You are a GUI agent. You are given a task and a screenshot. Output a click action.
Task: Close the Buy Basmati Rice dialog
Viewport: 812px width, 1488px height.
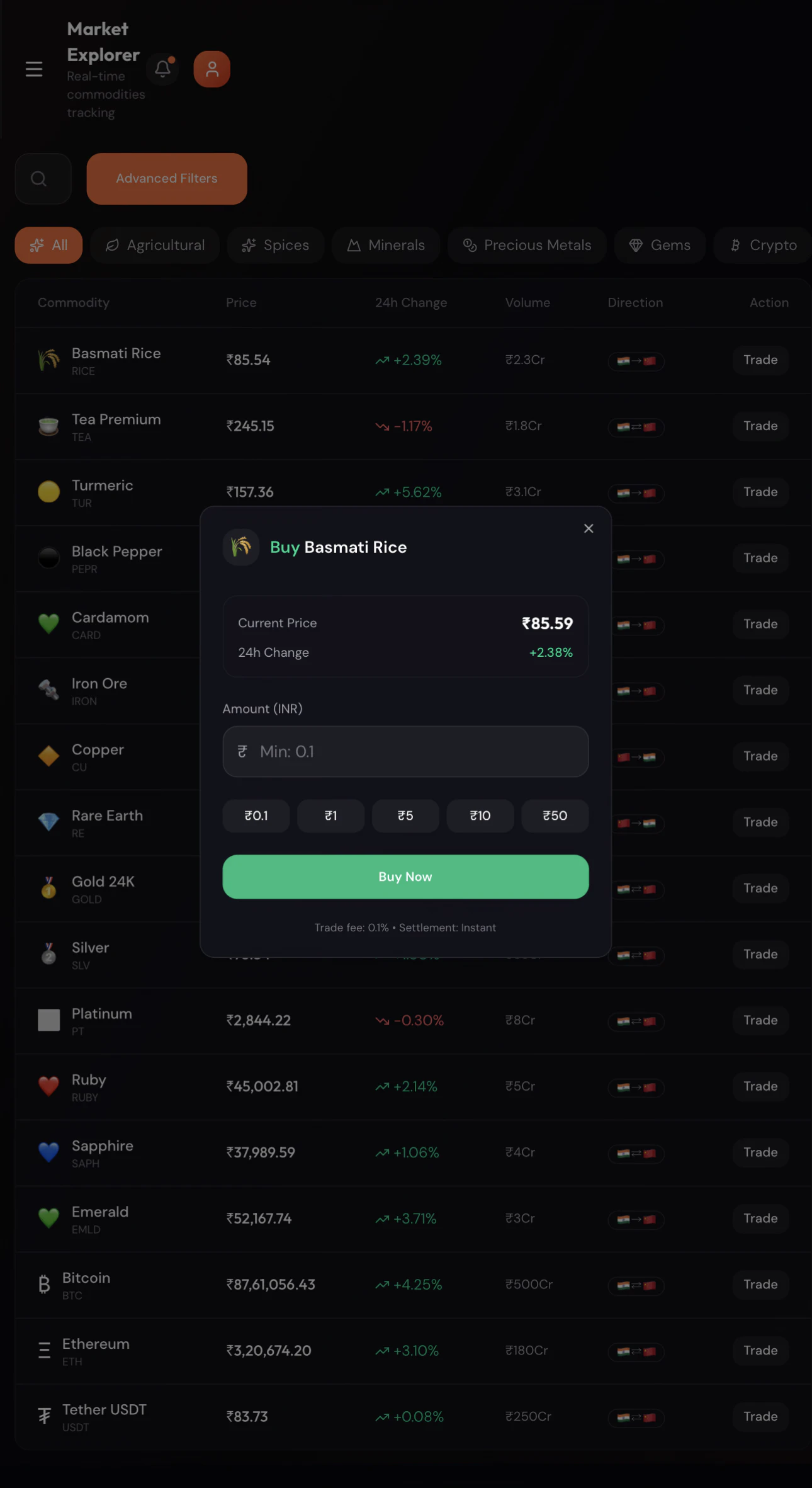pyautogui.click(x=589, y=528)
